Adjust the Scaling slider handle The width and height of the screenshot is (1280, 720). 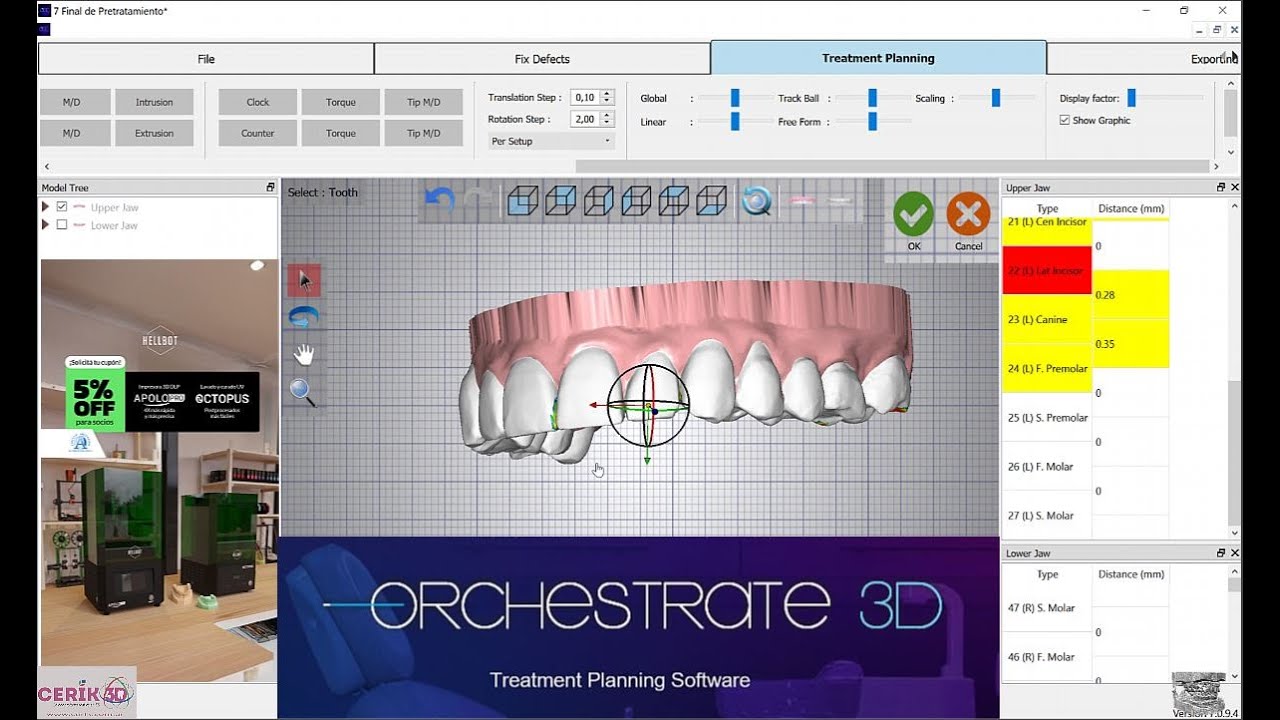[x=996, y=97]
